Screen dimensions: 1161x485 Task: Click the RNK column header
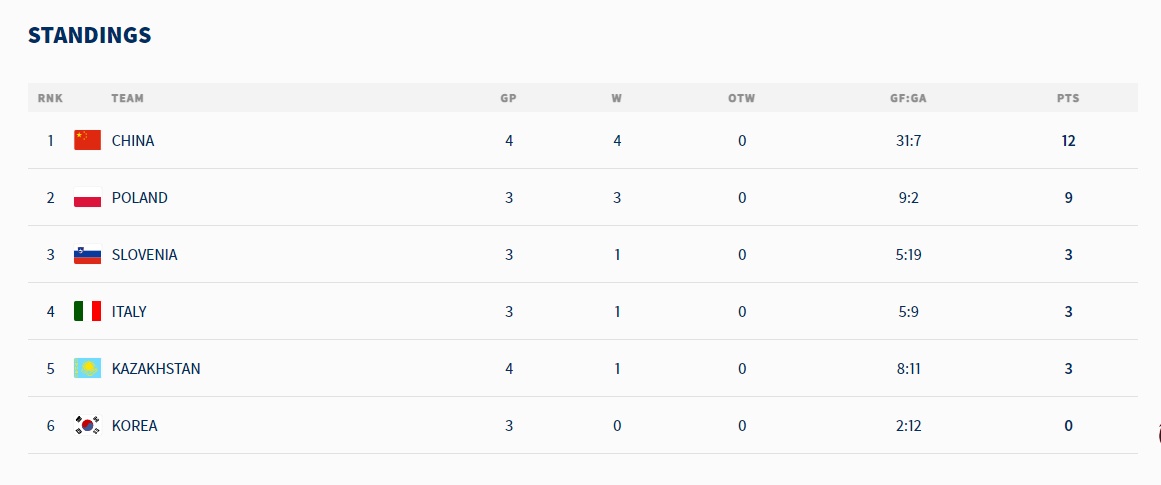coord(50,99)
